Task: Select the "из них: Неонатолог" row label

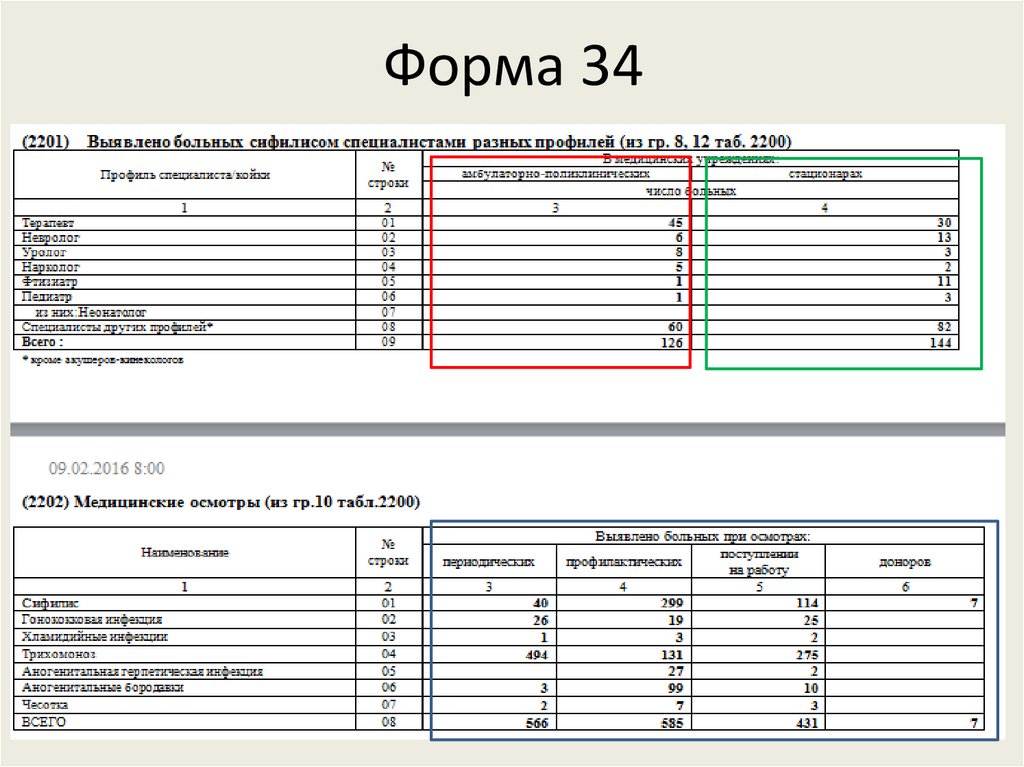Action: [x=91, y=312]
